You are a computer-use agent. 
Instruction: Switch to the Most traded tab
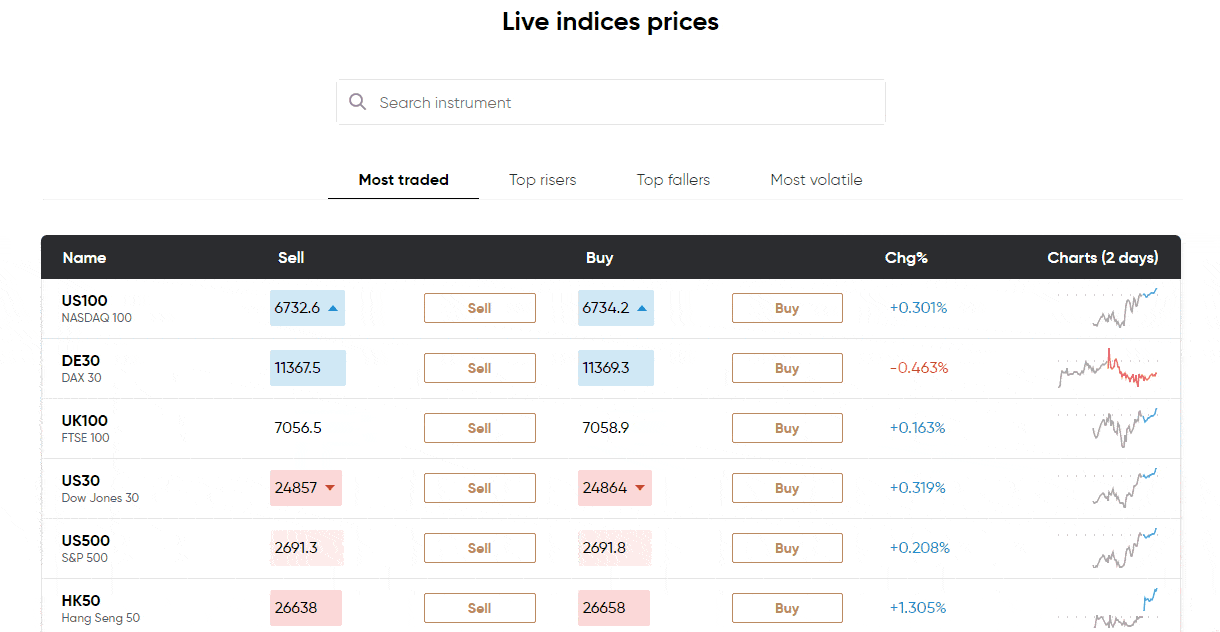click(x=404, y=180)
